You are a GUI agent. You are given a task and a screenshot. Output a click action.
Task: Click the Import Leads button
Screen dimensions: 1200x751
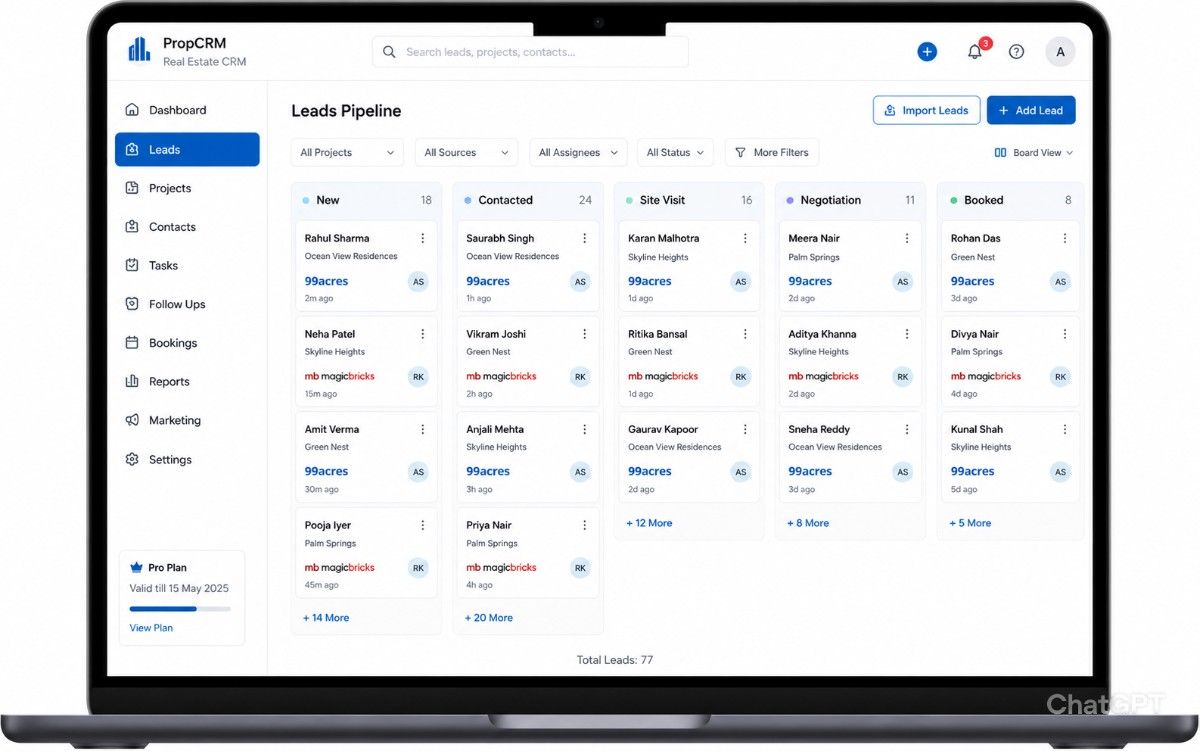coord(926,110)
